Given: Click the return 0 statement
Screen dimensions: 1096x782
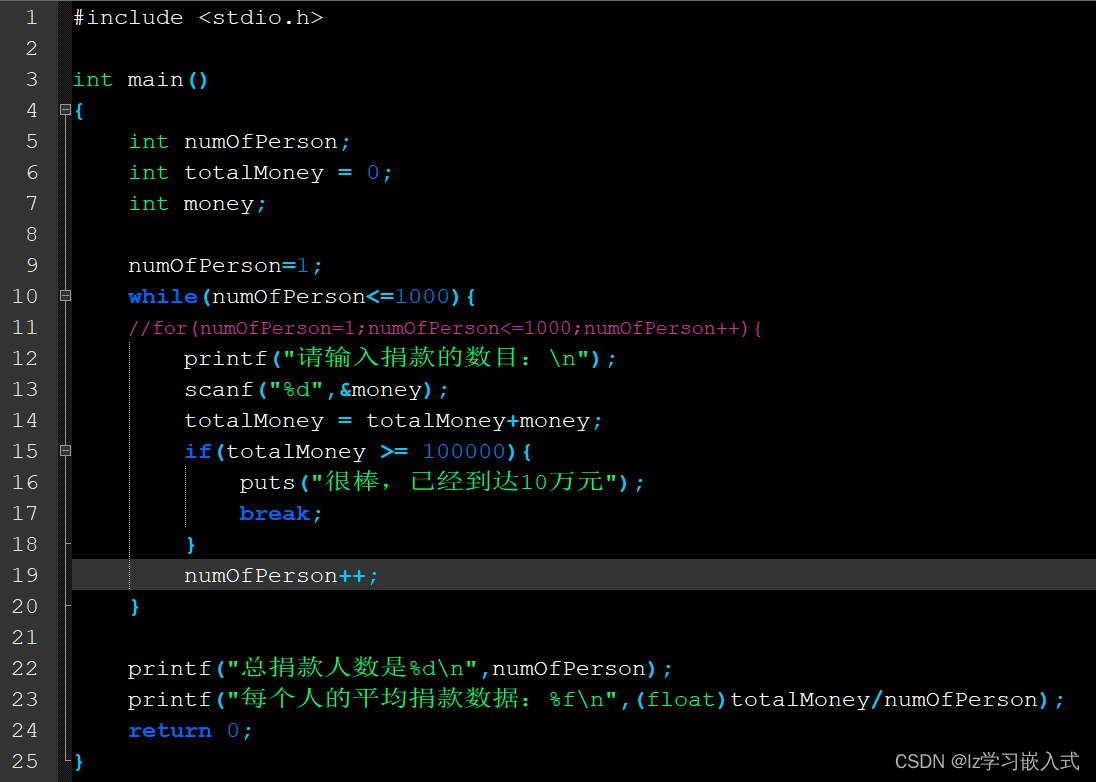Looking at the screenshot, I should 185,730.
